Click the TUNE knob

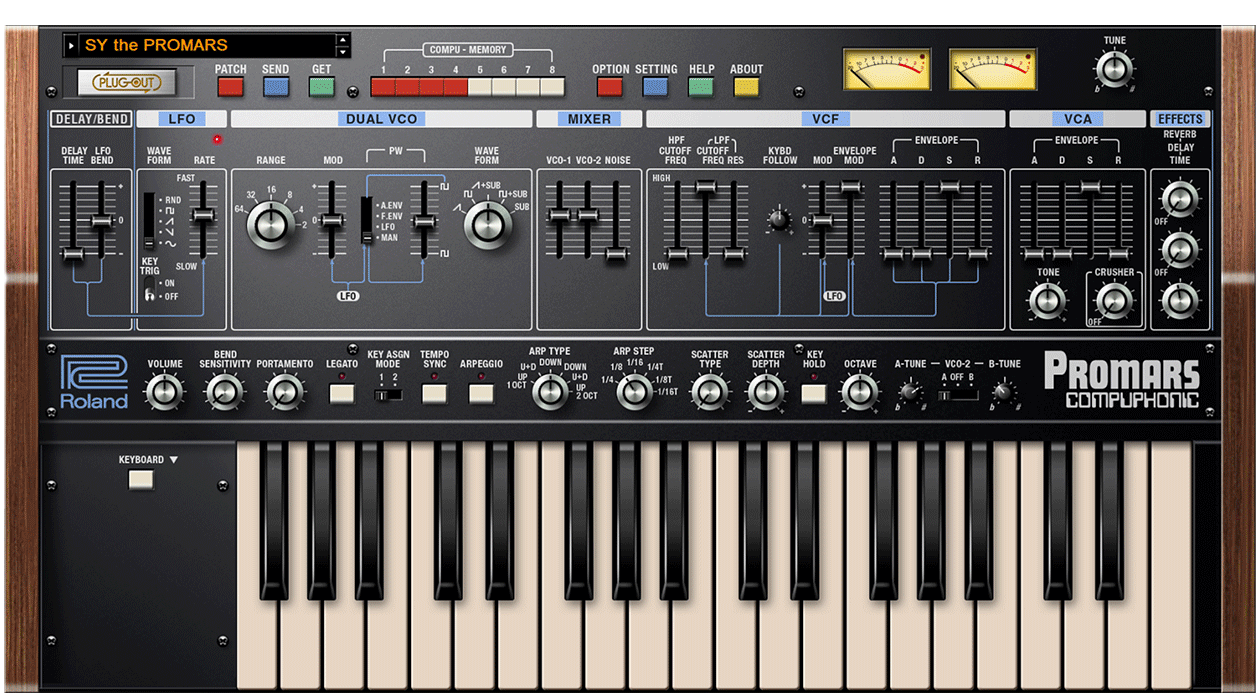click(x=1114, y=70)
